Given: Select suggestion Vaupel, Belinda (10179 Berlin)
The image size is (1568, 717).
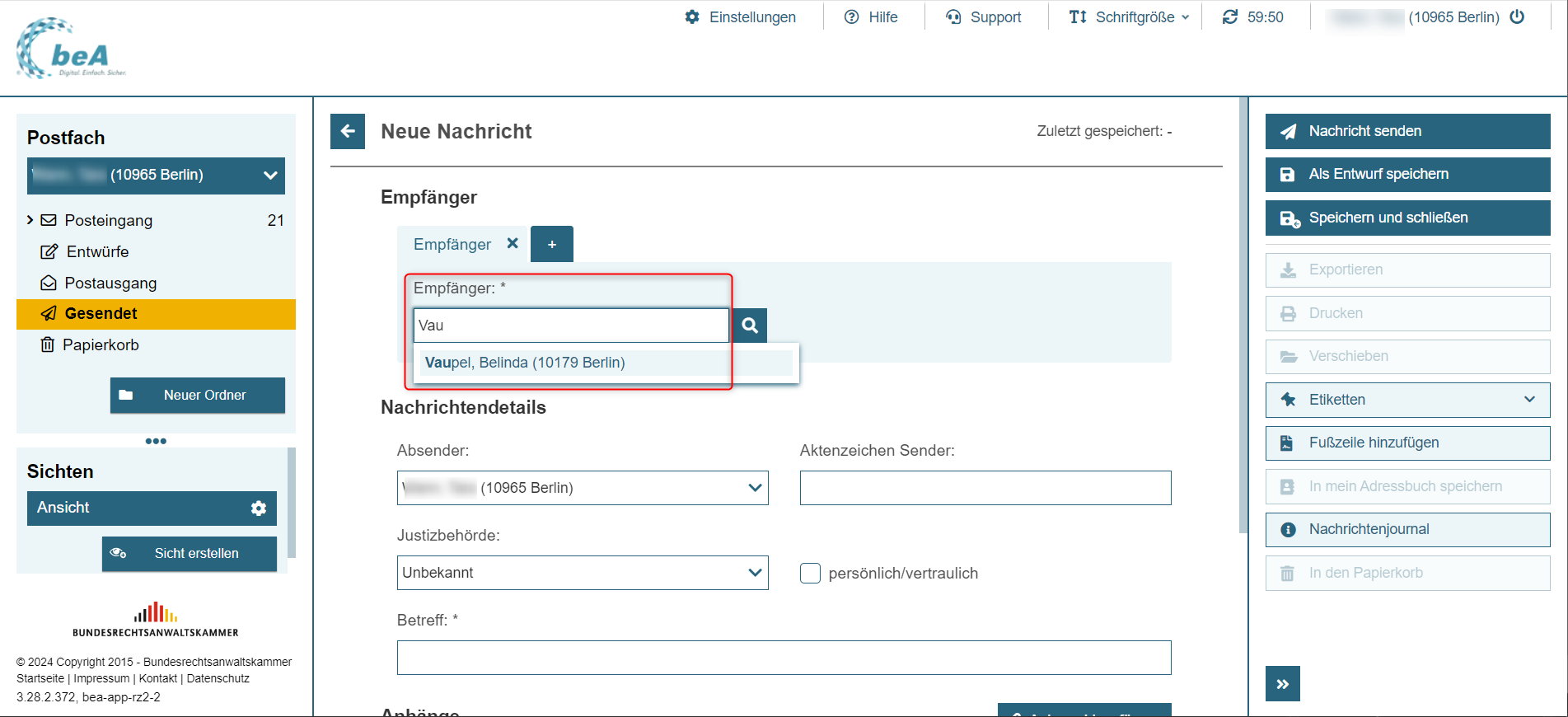Looking at the screenshot, I should coord(525,363).
